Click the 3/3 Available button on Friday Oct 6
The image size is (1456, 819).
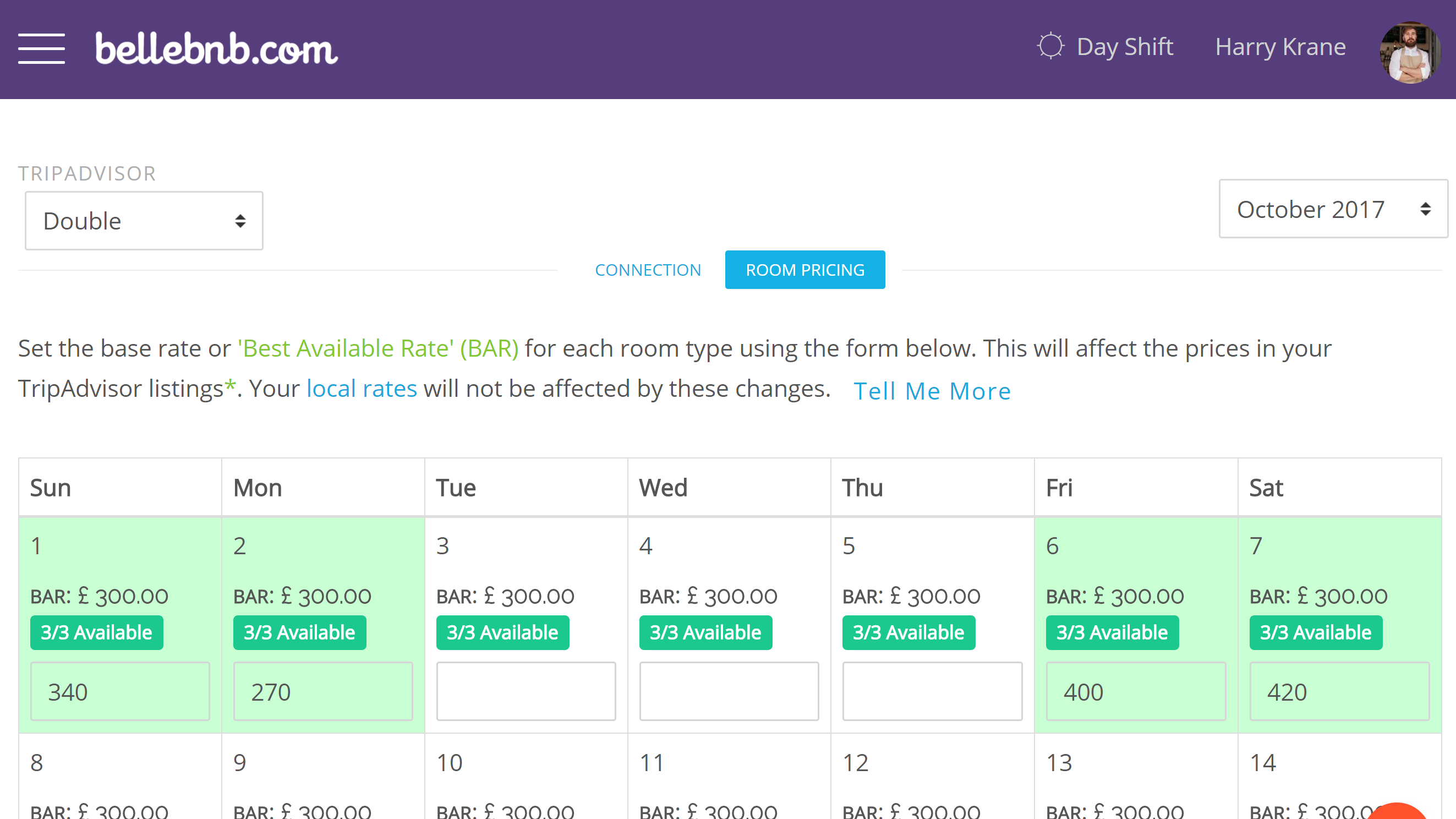tap(1112, 632)
